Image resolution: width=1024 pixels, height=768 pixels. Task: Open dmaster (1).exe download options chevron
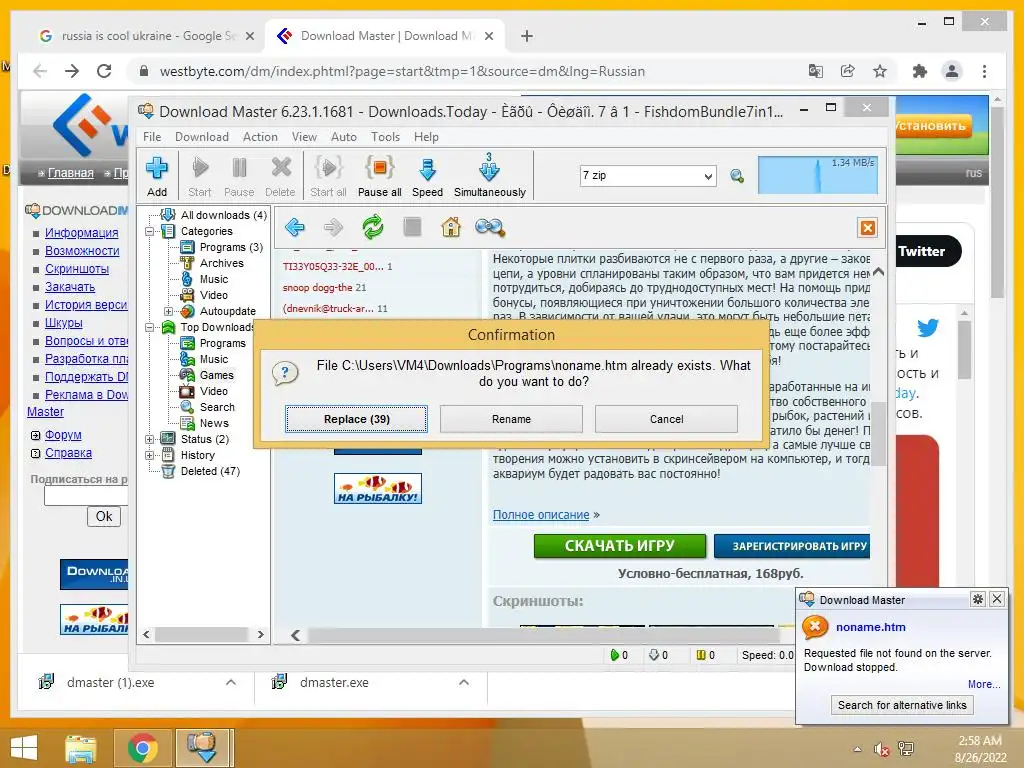coord(231,682)
